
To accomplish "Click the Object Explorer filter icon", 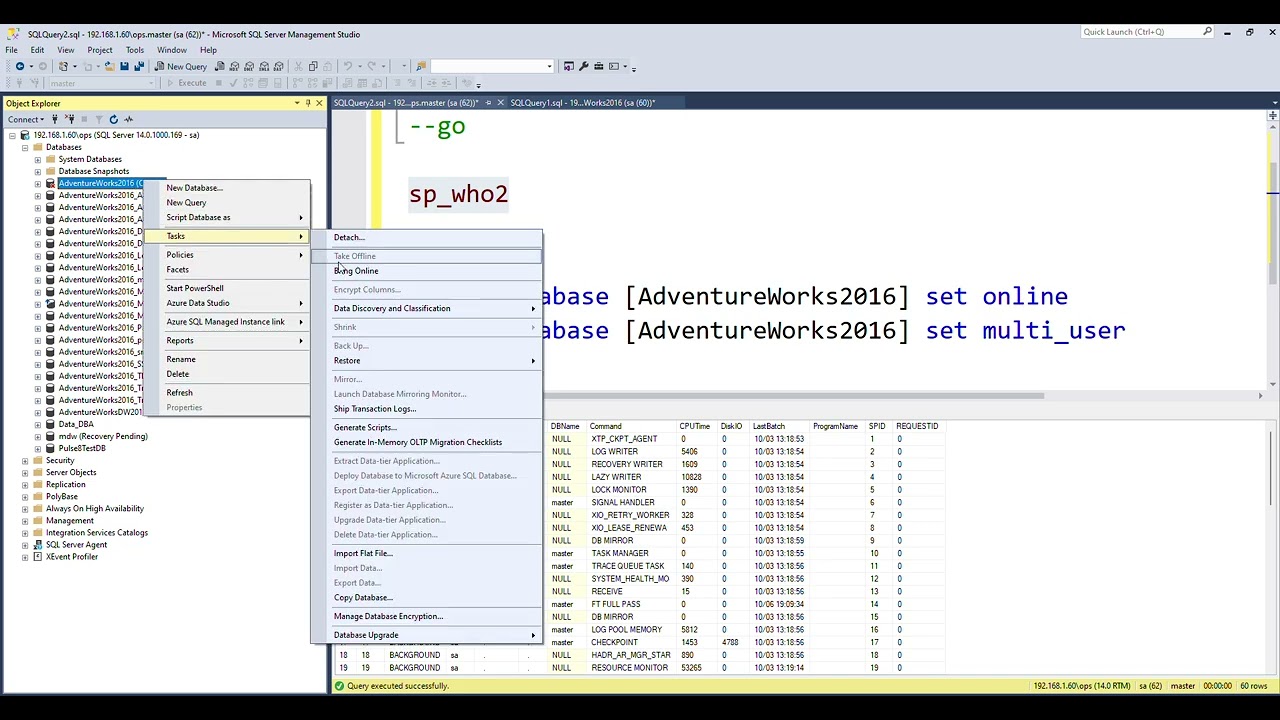I will [98, 119].
